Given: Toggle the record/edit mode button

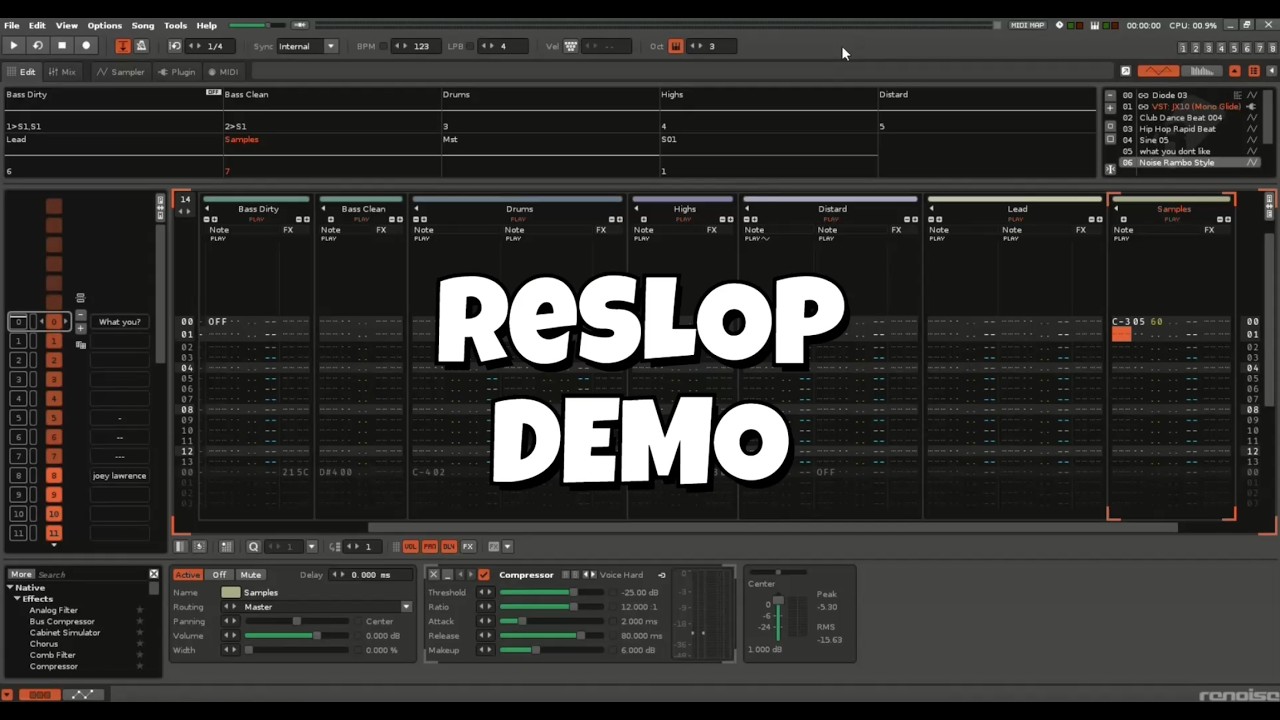Looking at the screenshot, I should tap(86, 46).
